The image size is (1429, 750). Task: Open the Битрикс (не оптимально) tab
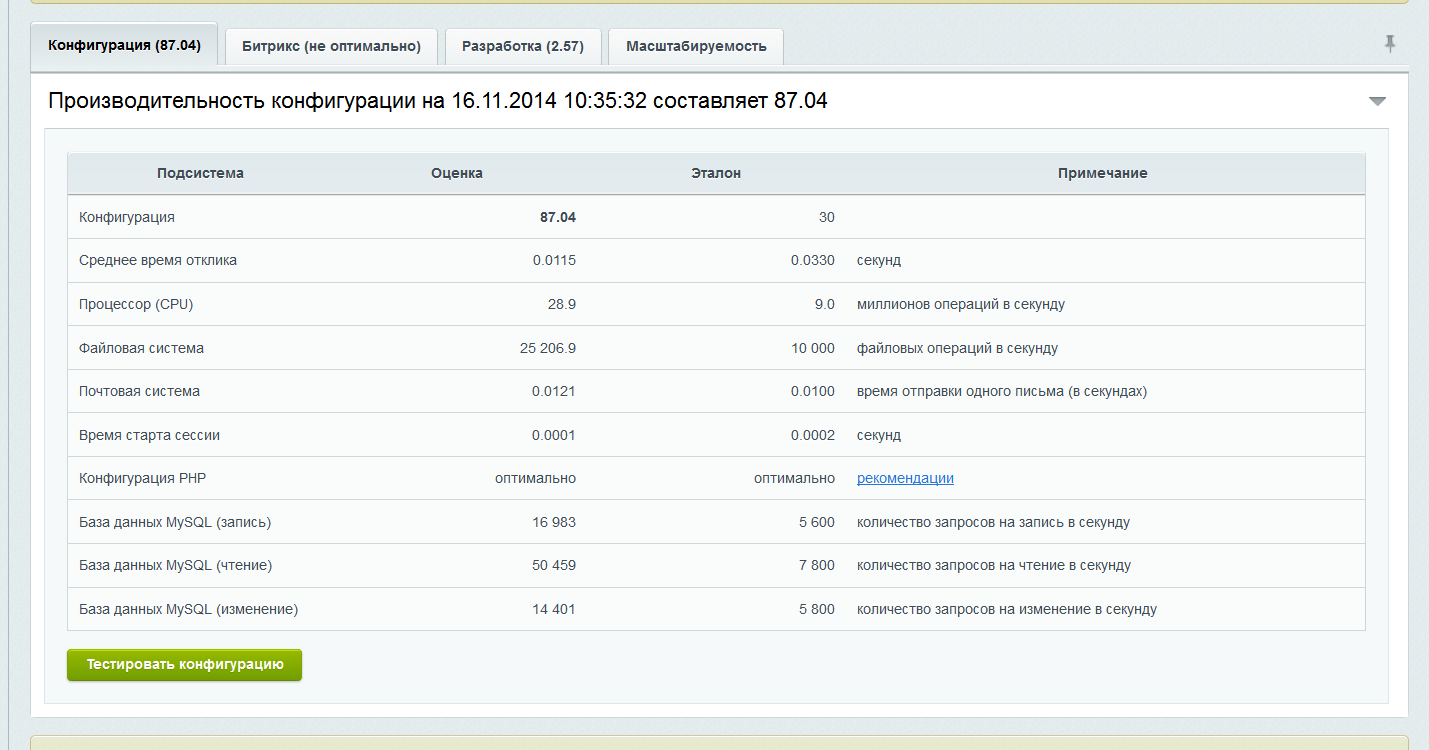[332, 46]
